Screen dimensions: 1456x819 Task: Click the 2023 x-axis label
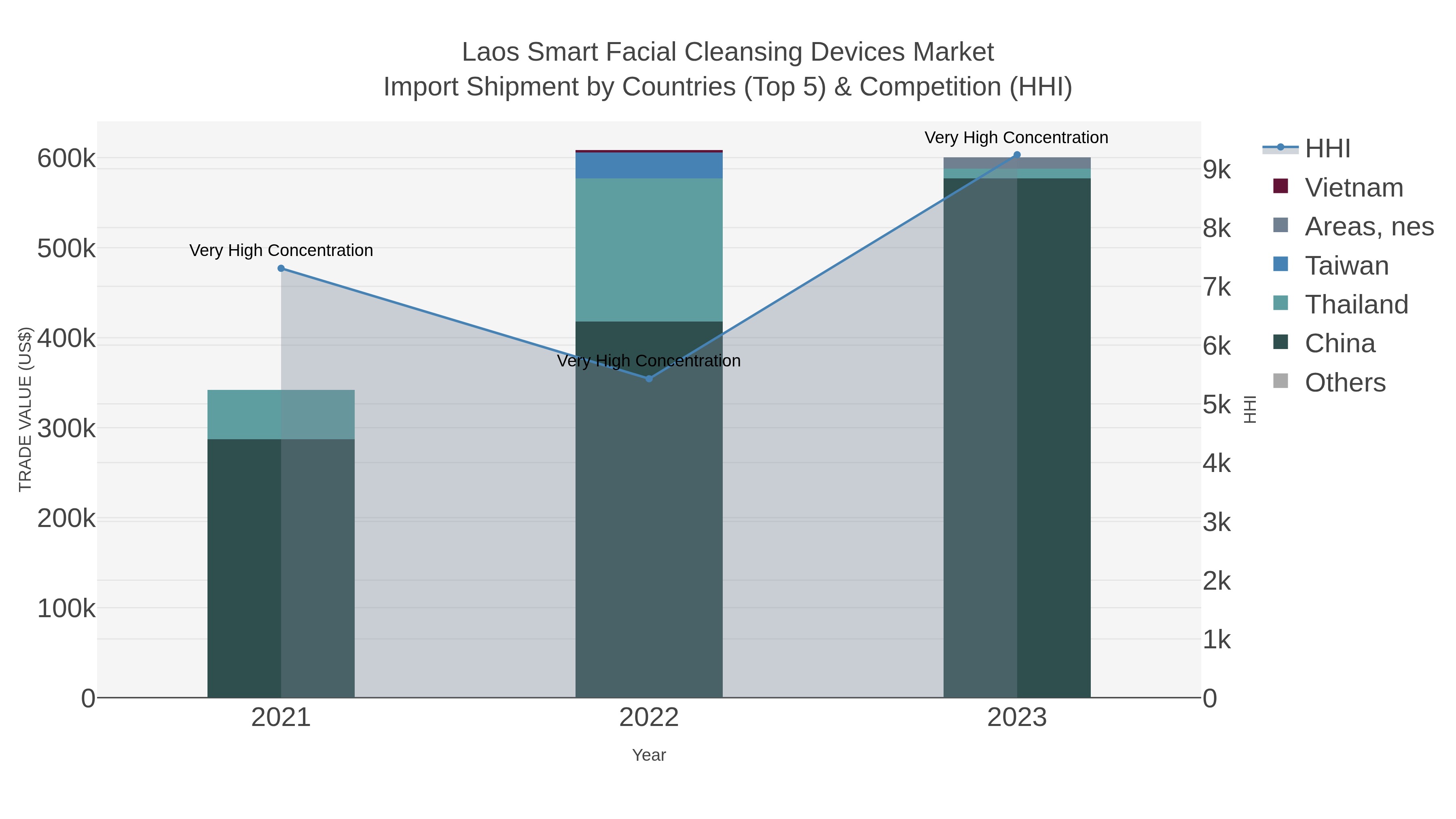coord(1017,718)
